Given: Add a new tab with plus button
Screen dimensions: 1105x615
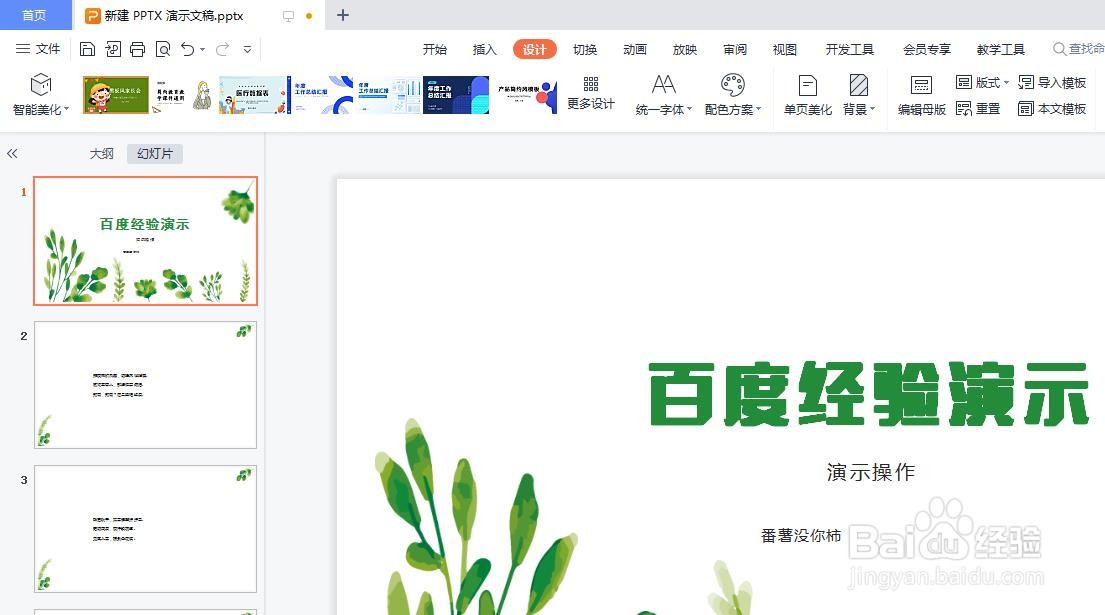Looking at the screenshot, I should tap(342, 15).
